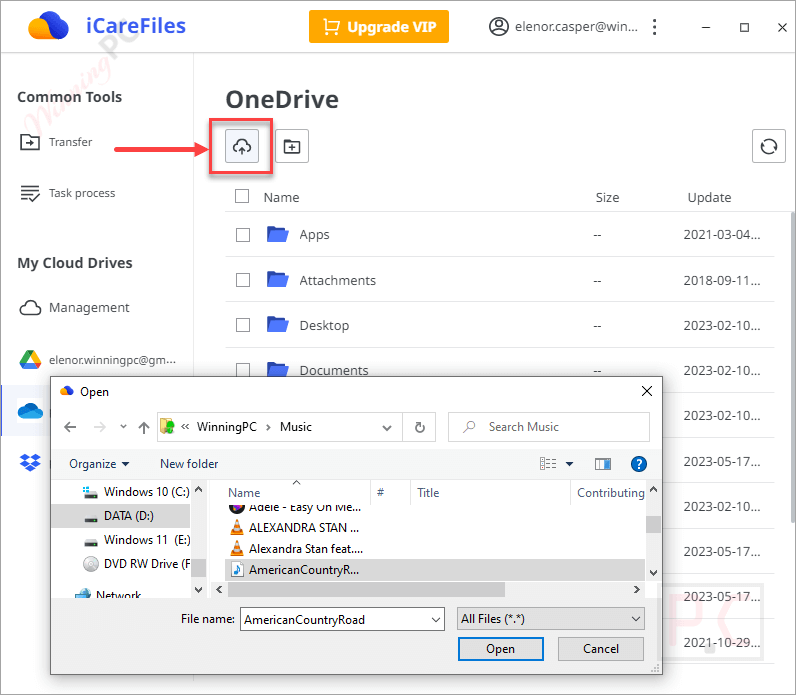Expand the File name combo box
Screen dimensions: 796x695
click(x=436, y=619)
